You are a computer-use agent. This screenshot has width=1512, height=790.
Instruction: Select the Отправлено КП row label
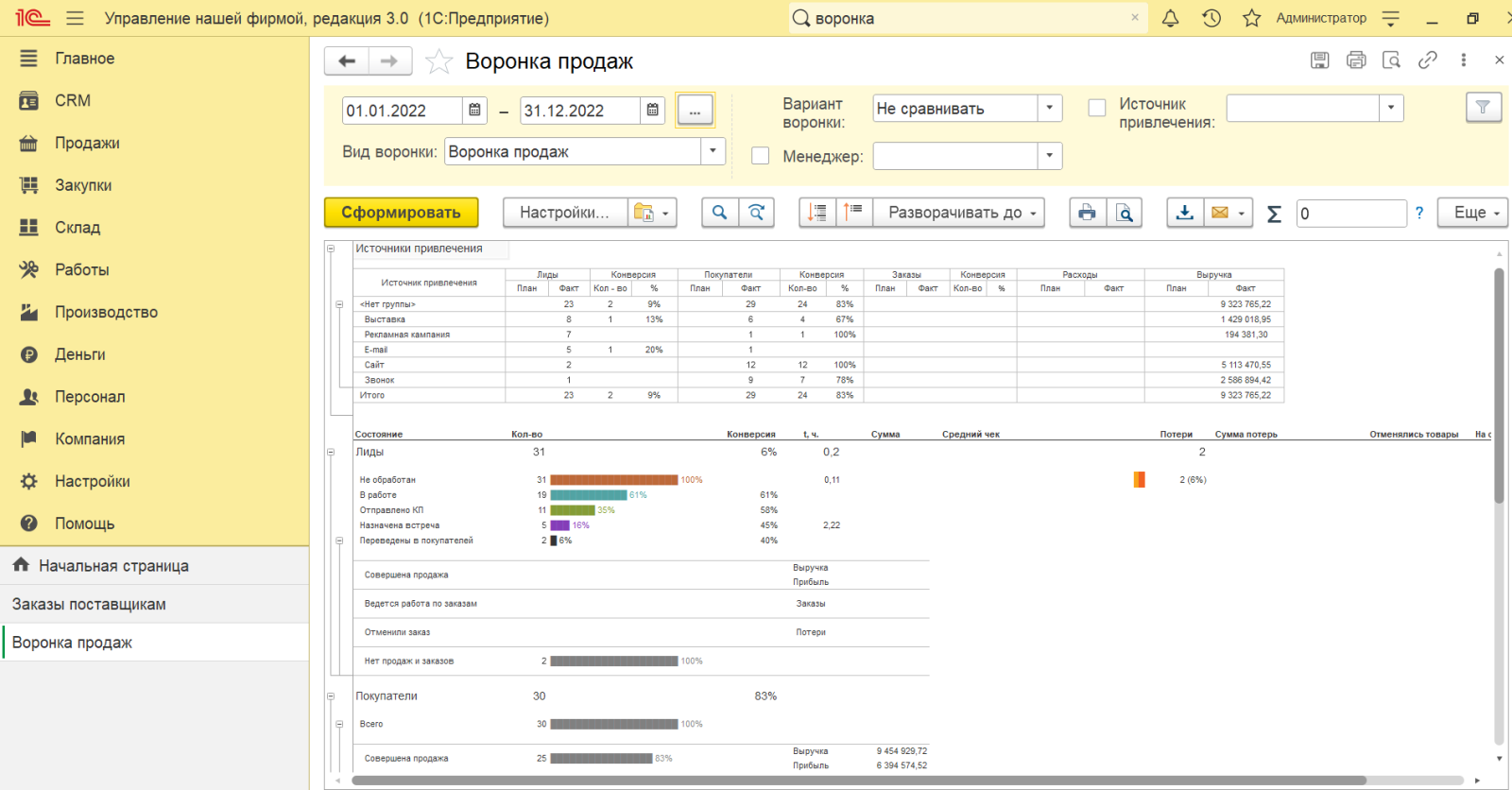(x=391, y=510)
